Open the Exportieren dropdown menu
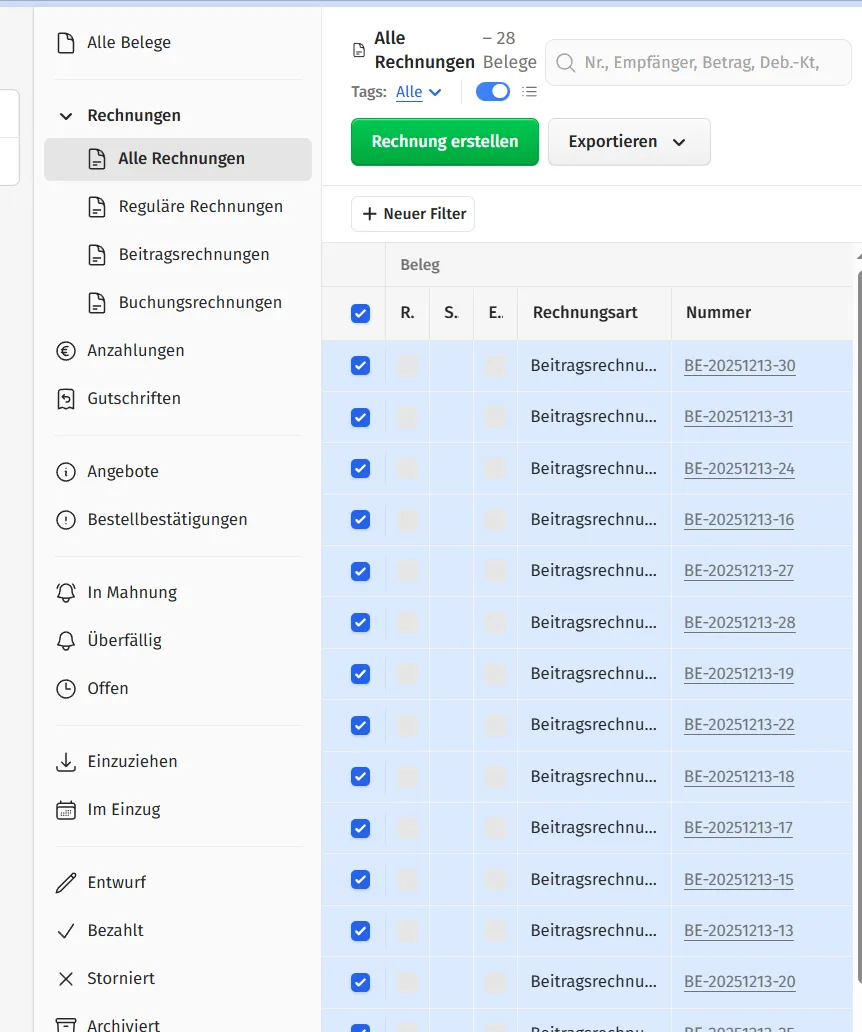This screenshot has width=862, height=1032. [629, 142]
